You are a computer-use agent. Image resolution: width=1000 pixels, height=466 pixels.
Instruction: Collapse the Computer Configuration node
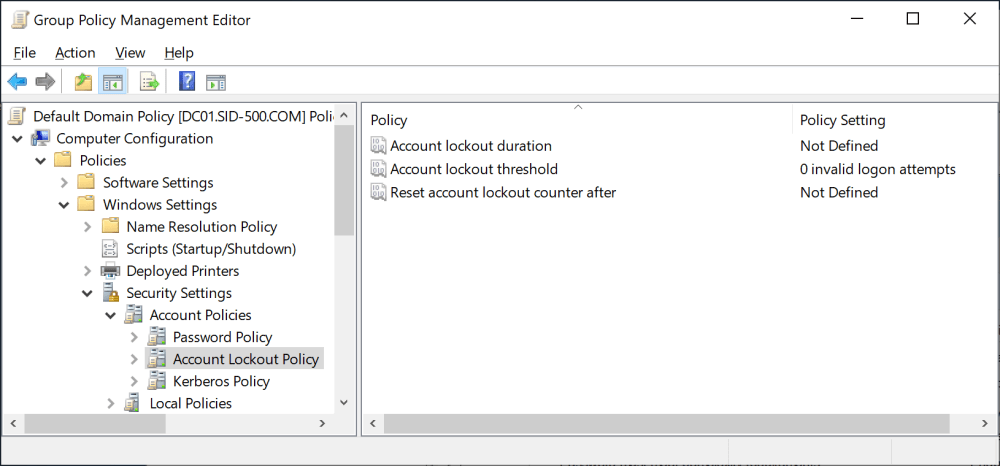17,139
